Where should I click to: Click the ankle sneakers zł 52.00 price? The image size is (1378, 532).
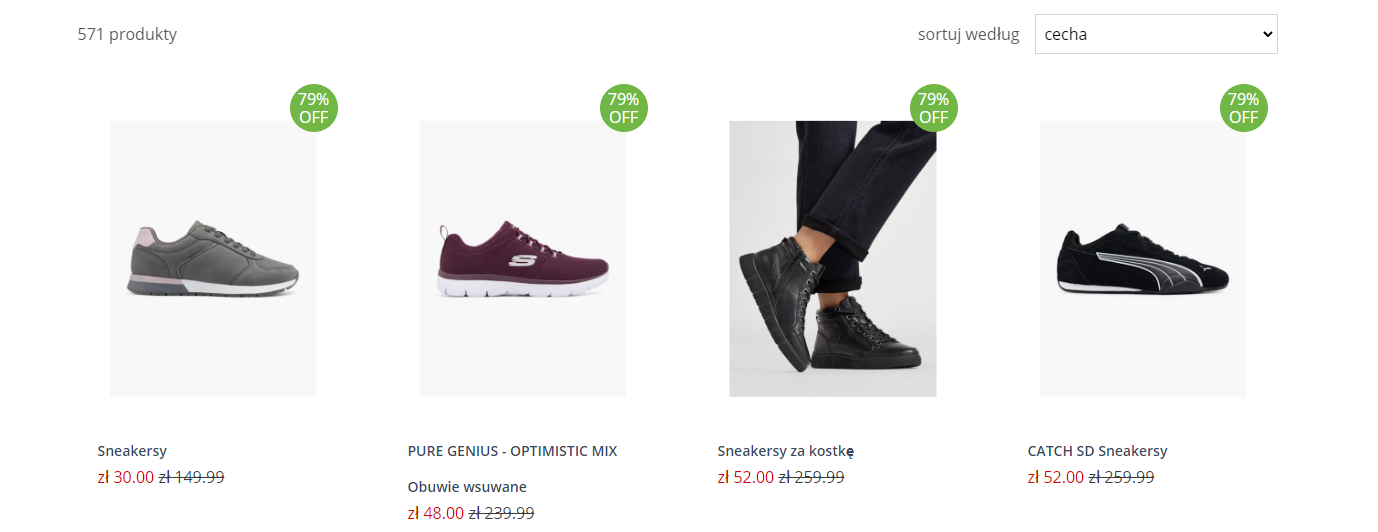click(x=745, y=477)
